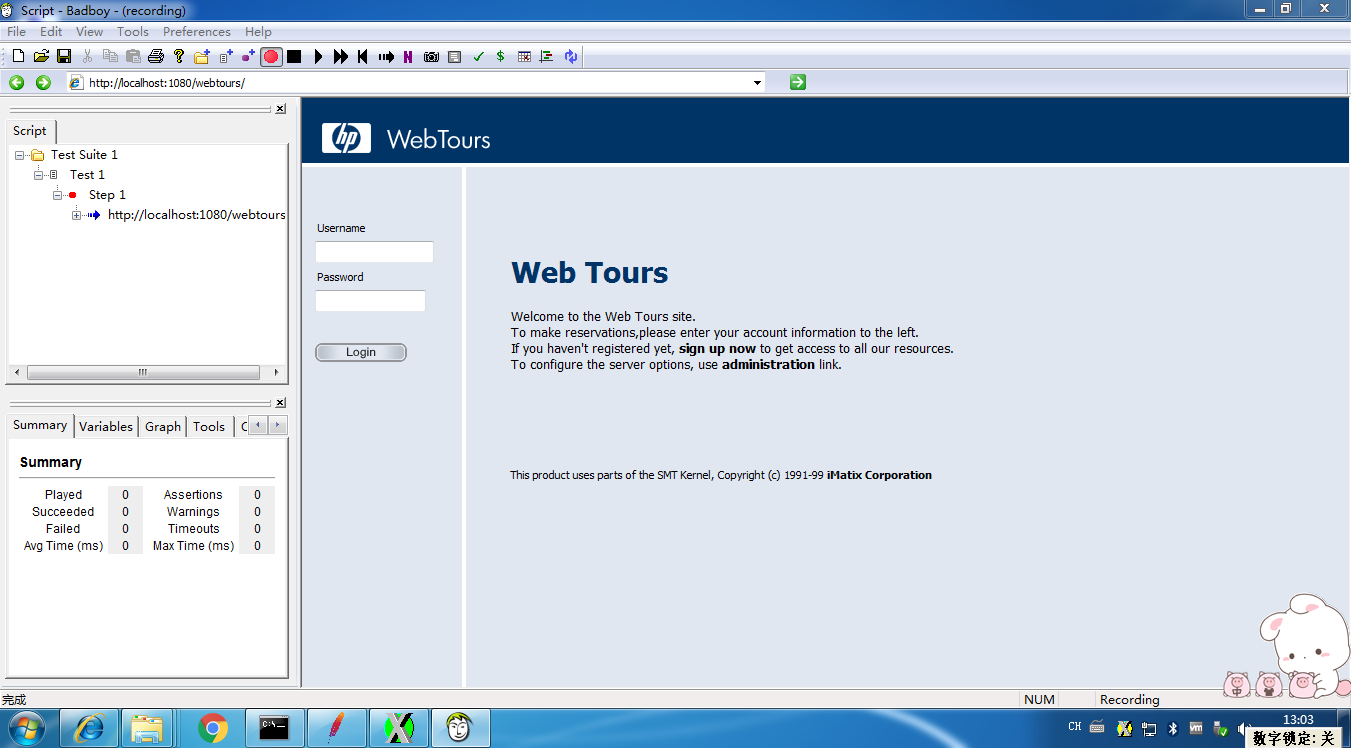Open the File menu
The width and height of the screenshot is (1351, 748).
click(17, 32)
